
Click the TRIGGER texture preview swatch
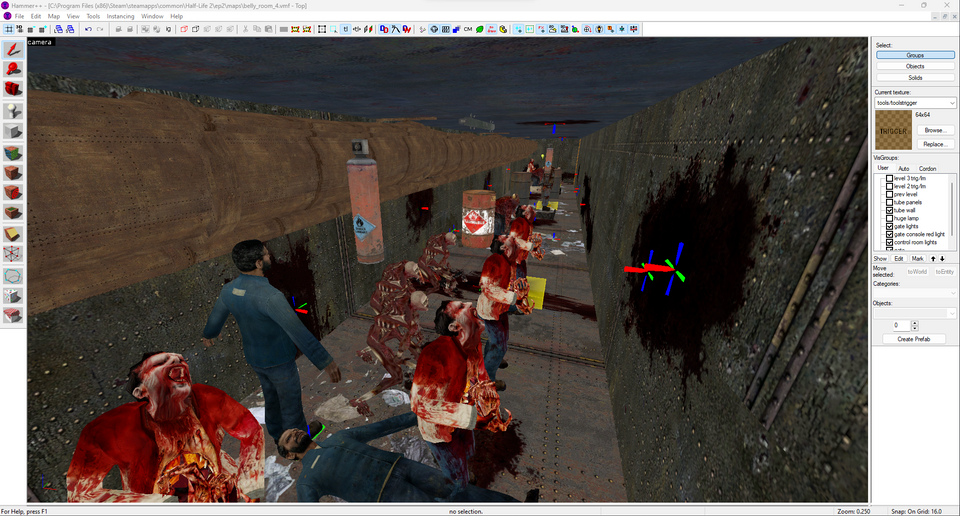pyautogui.click(x=893, y=130)
